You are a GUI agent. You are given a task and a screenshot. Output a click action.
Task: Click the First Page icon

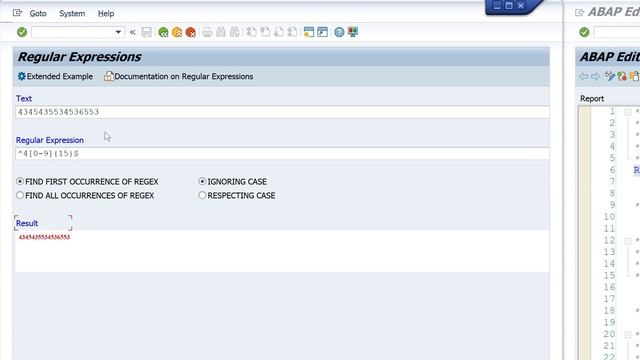[251, 32]
